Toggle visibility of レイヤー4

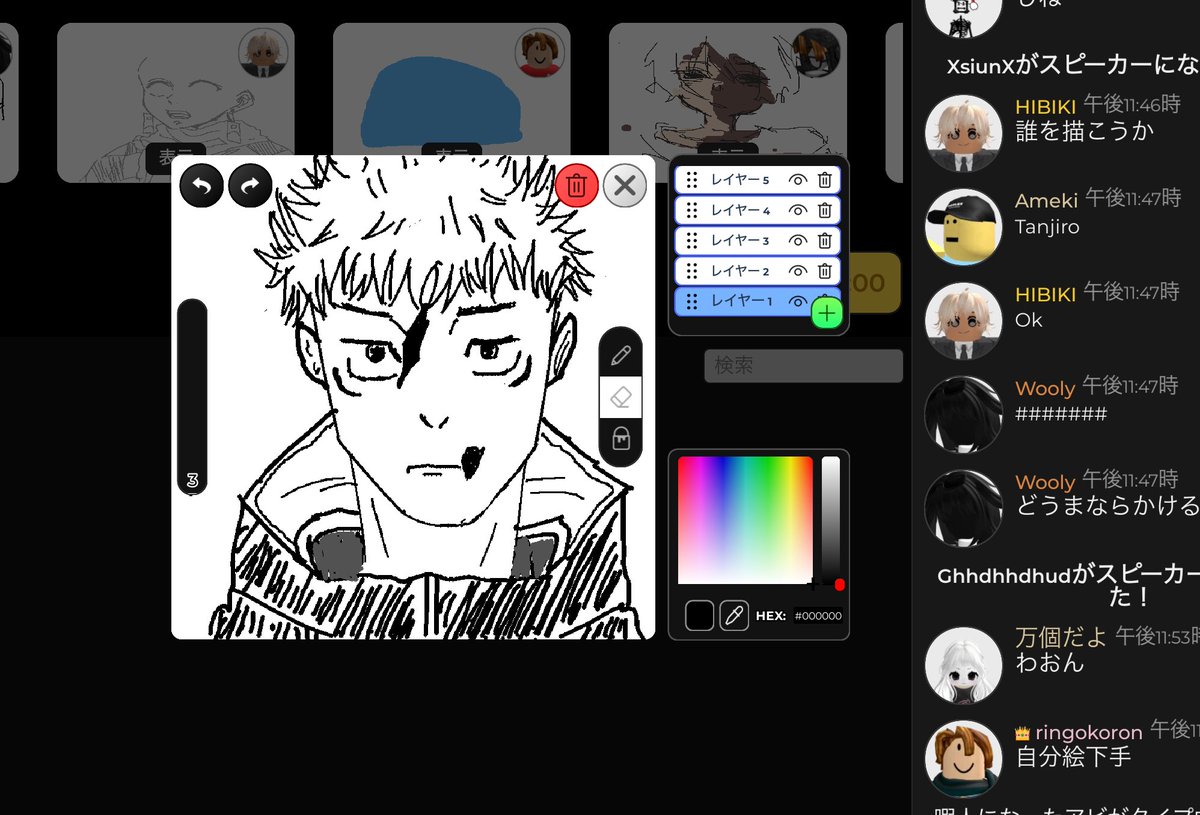797,210
